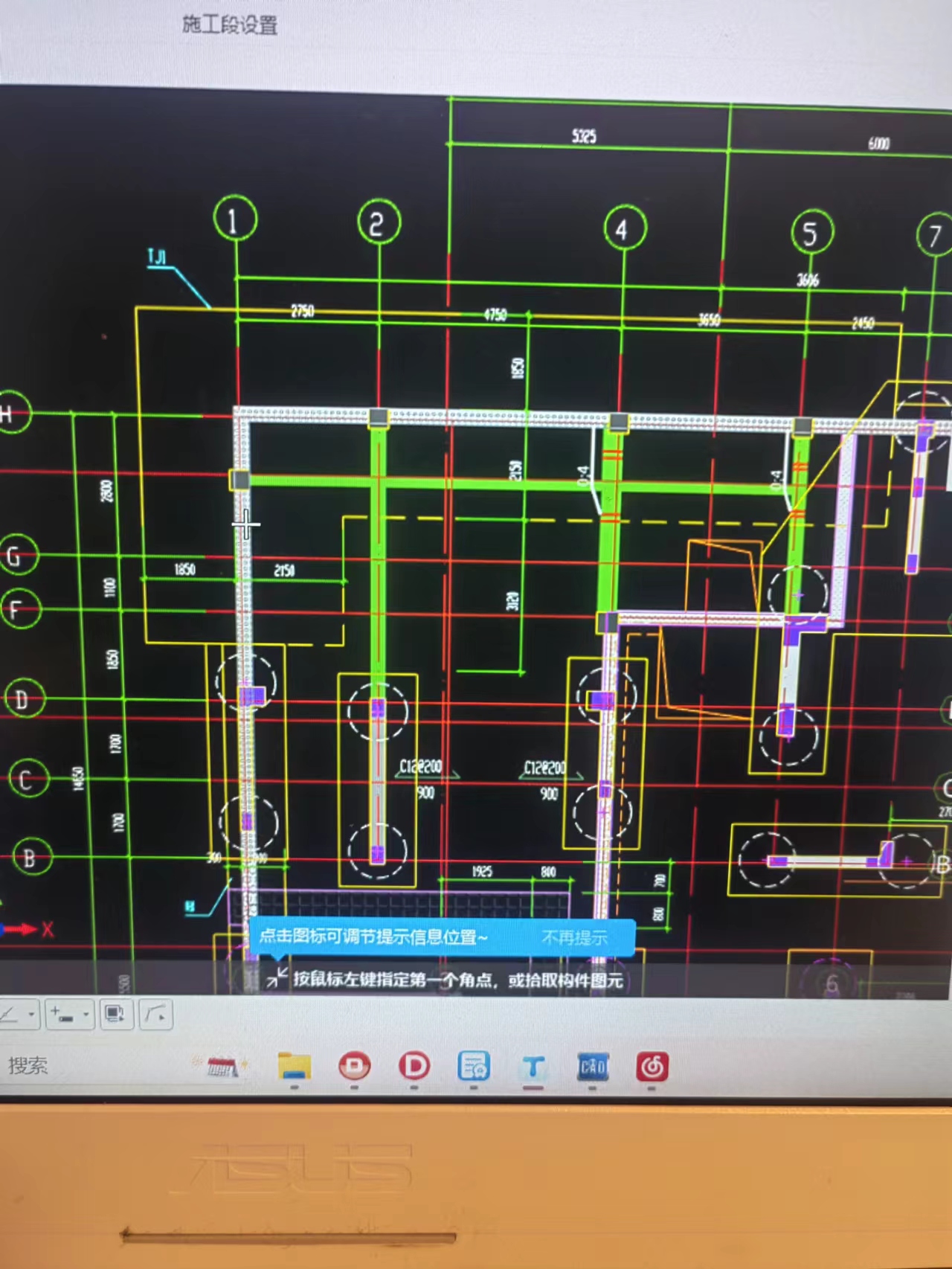Click the 3650 dimension text
Screen dimensions: 952x1269
pos(709,319)
